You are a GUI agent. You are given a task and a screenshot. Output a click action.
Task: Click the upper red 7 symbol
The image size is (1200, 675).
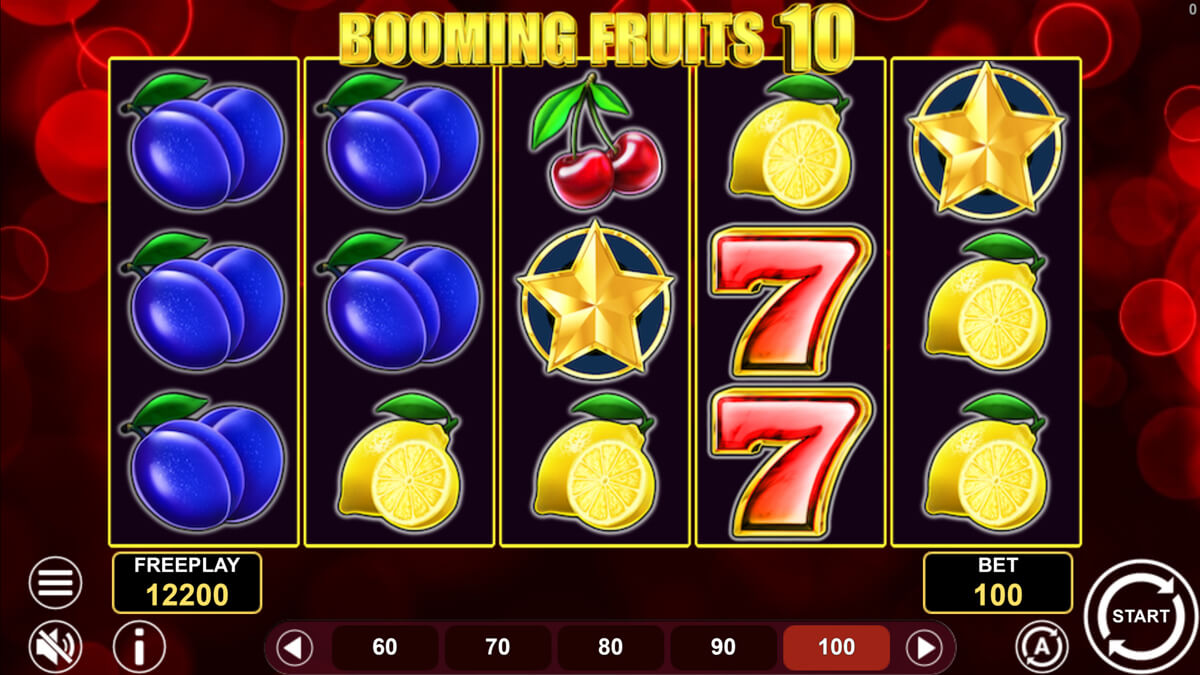790,300
